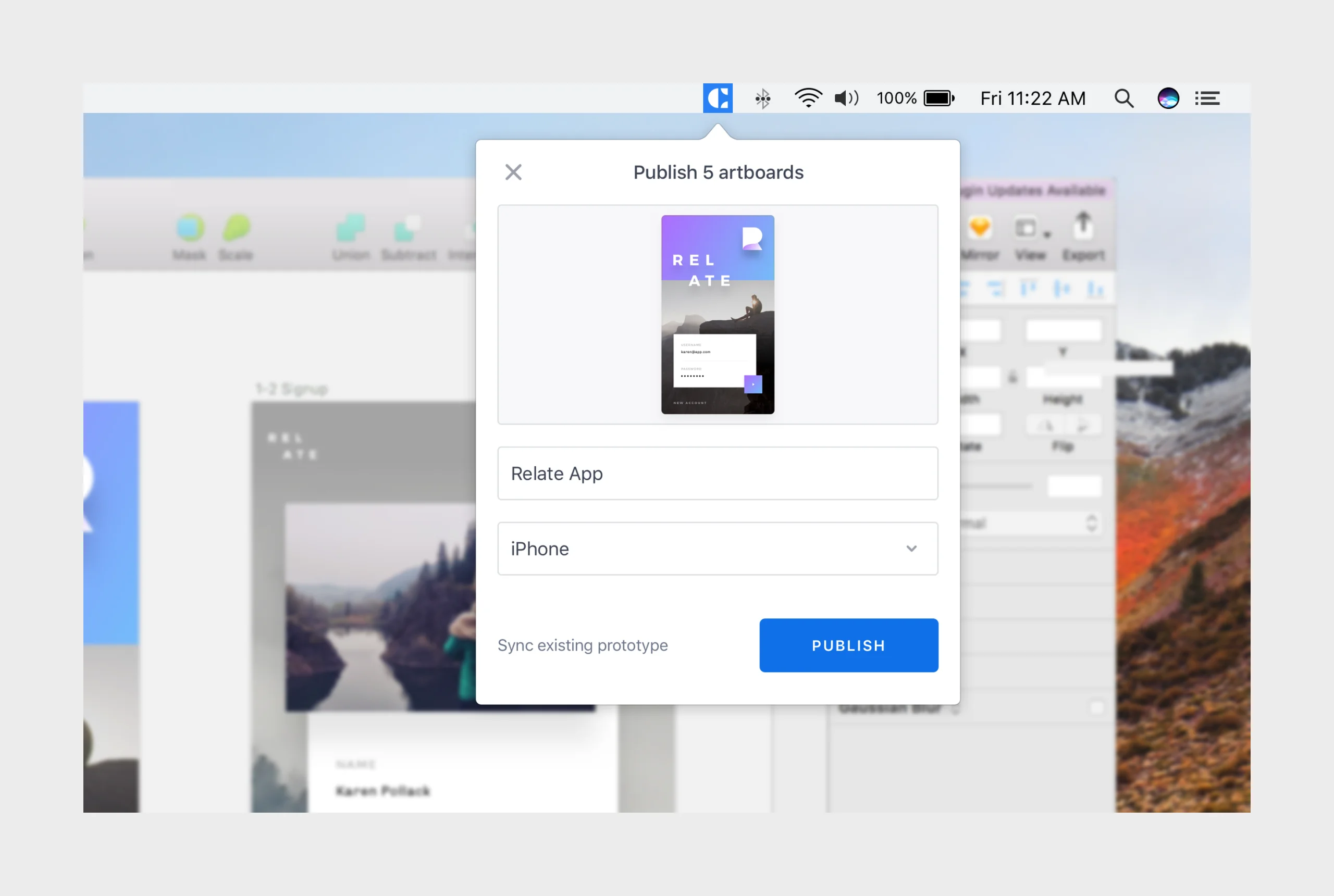The width and height of the screenshot is (1334, 896).
Task: Click the volume speaker icon
Action: (x=846, y=98)
